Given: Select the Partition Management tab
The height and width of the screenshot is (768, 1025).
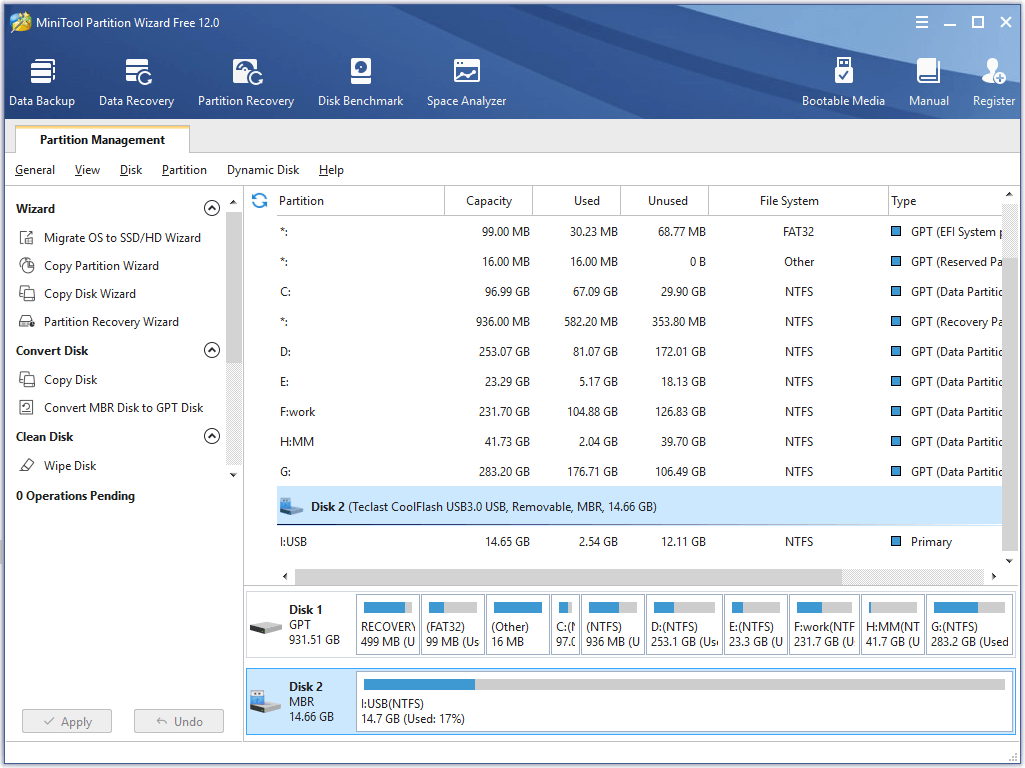Looking at the screenshot, I should click(102, 140).
